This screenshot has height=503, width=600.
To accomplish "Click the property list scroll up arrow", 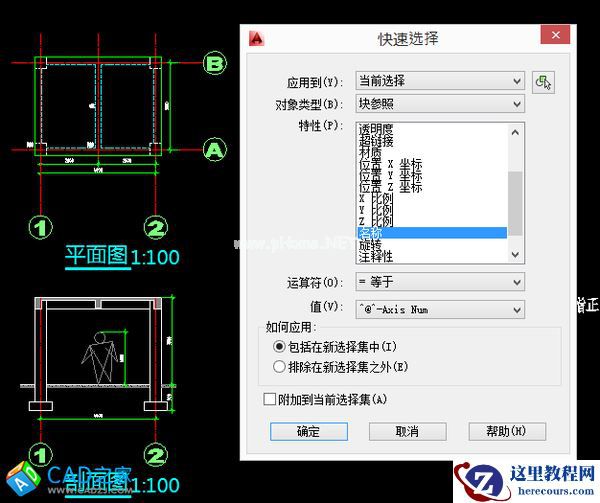I will point(515,132).
